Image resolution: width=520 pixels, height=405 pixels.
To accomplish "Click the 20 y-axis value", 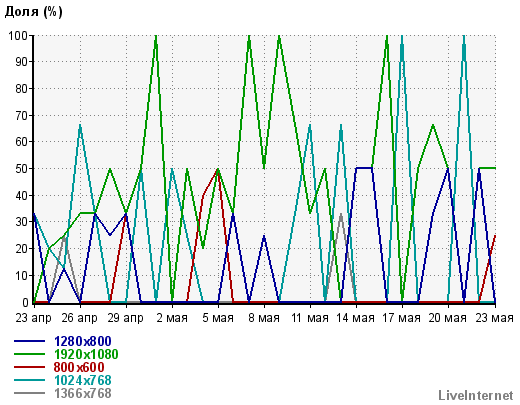I will (x=22, y=249).
